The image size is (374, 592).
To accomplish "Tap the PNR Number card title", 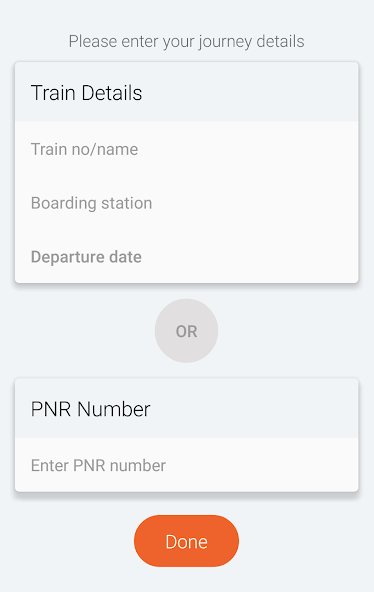I will point(91,409).
